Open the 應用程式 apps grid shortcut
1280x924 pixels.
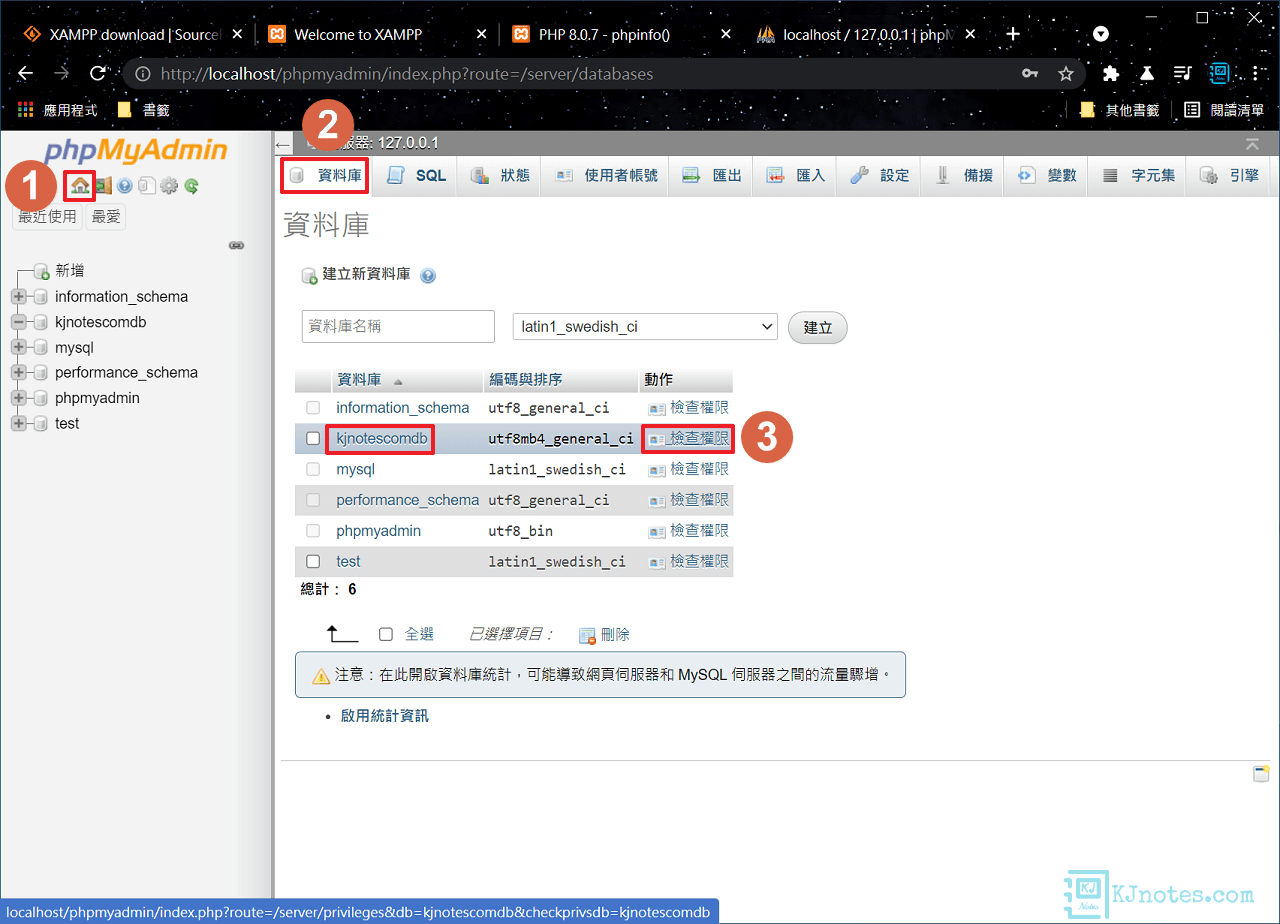[57, 110]
